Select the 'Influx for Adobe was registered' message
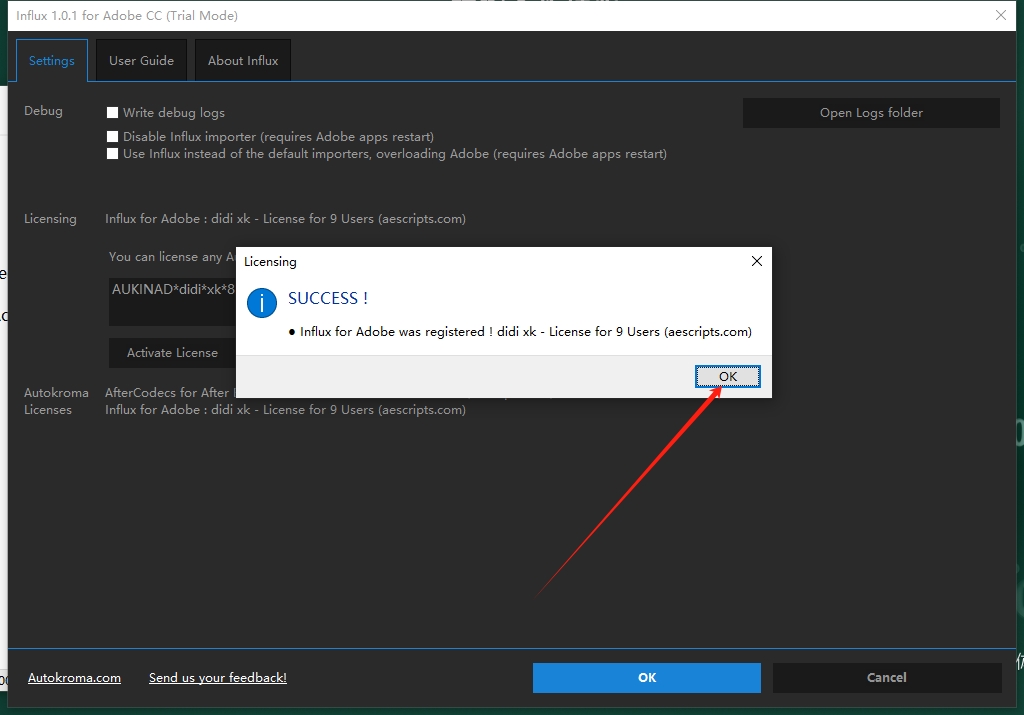Viewport: 1024px width, 715px height. click(526, 332)
